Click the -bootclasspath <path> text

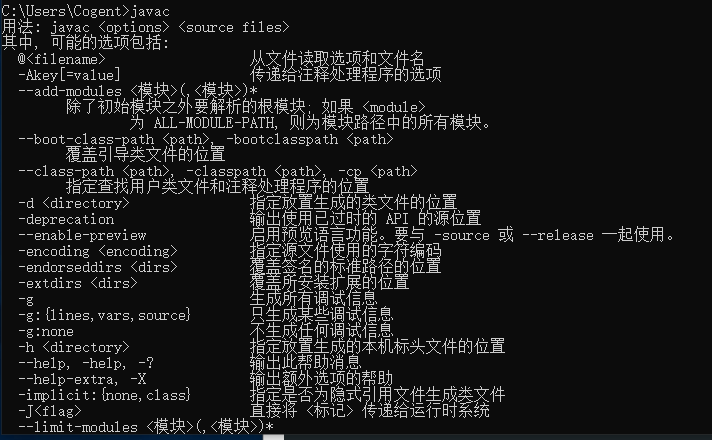click(309, 139)
